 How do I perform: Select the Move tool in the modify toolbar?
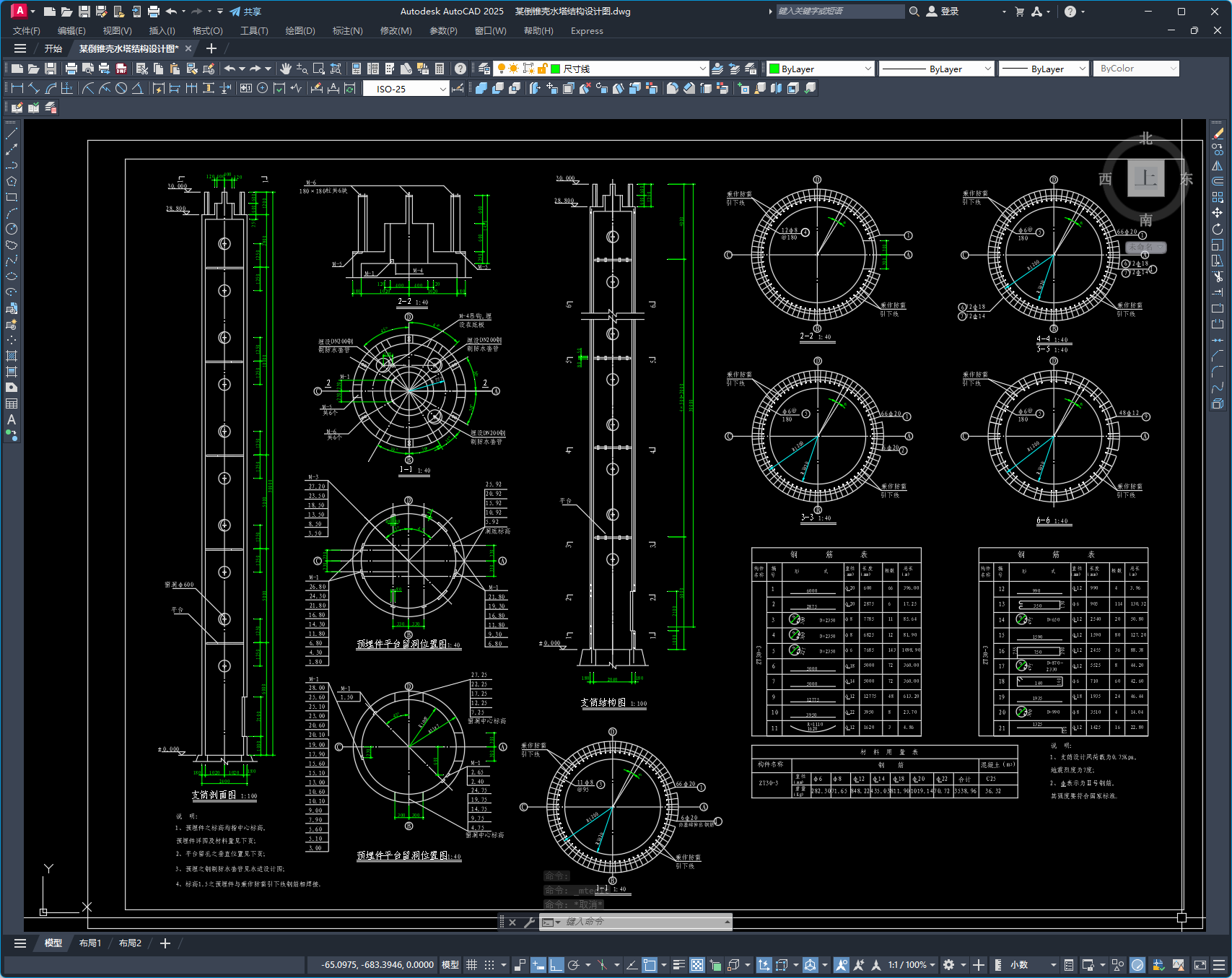[x=1218, y=212]
